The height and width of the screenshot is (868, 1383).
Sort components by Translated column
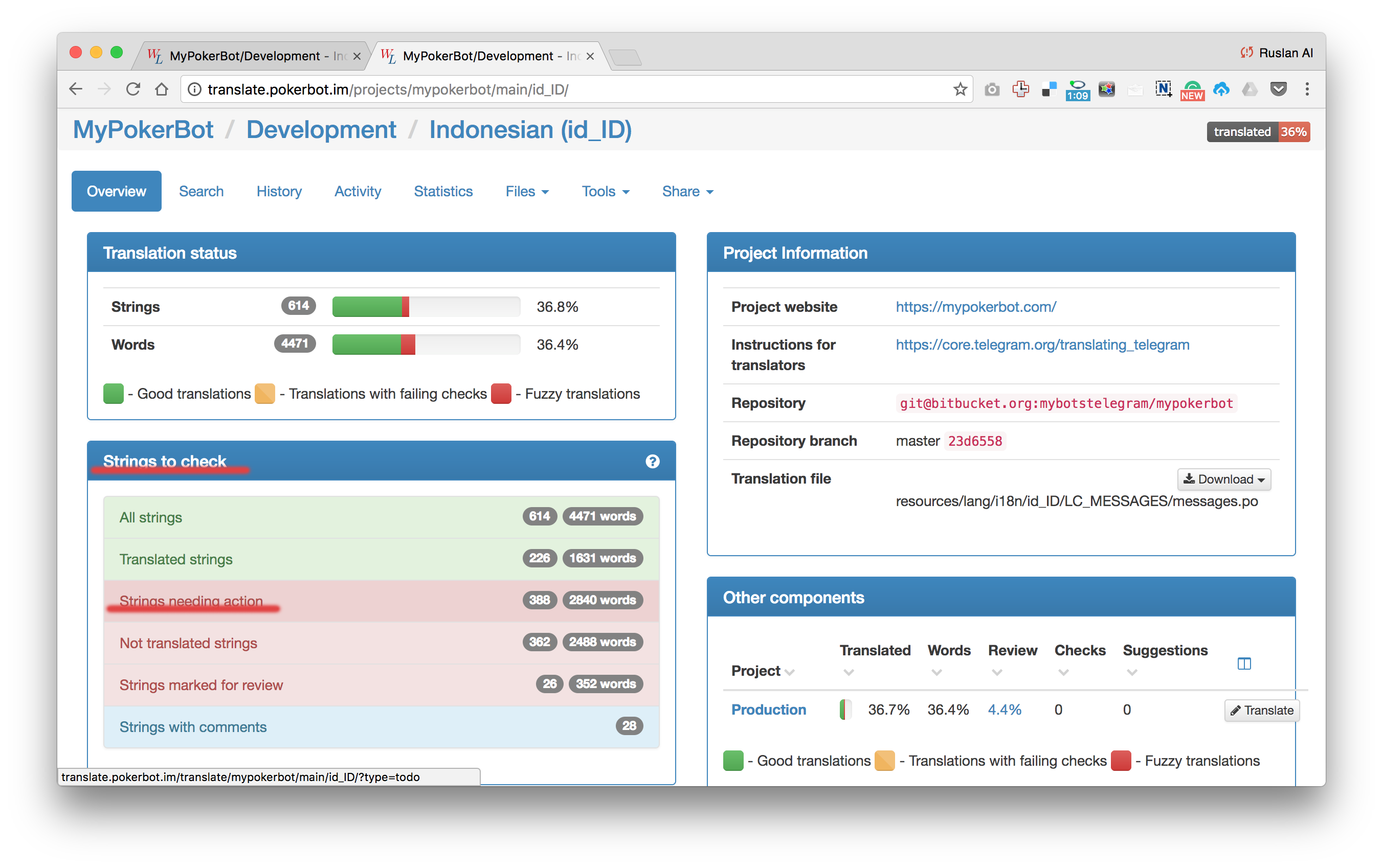(874, 651)
